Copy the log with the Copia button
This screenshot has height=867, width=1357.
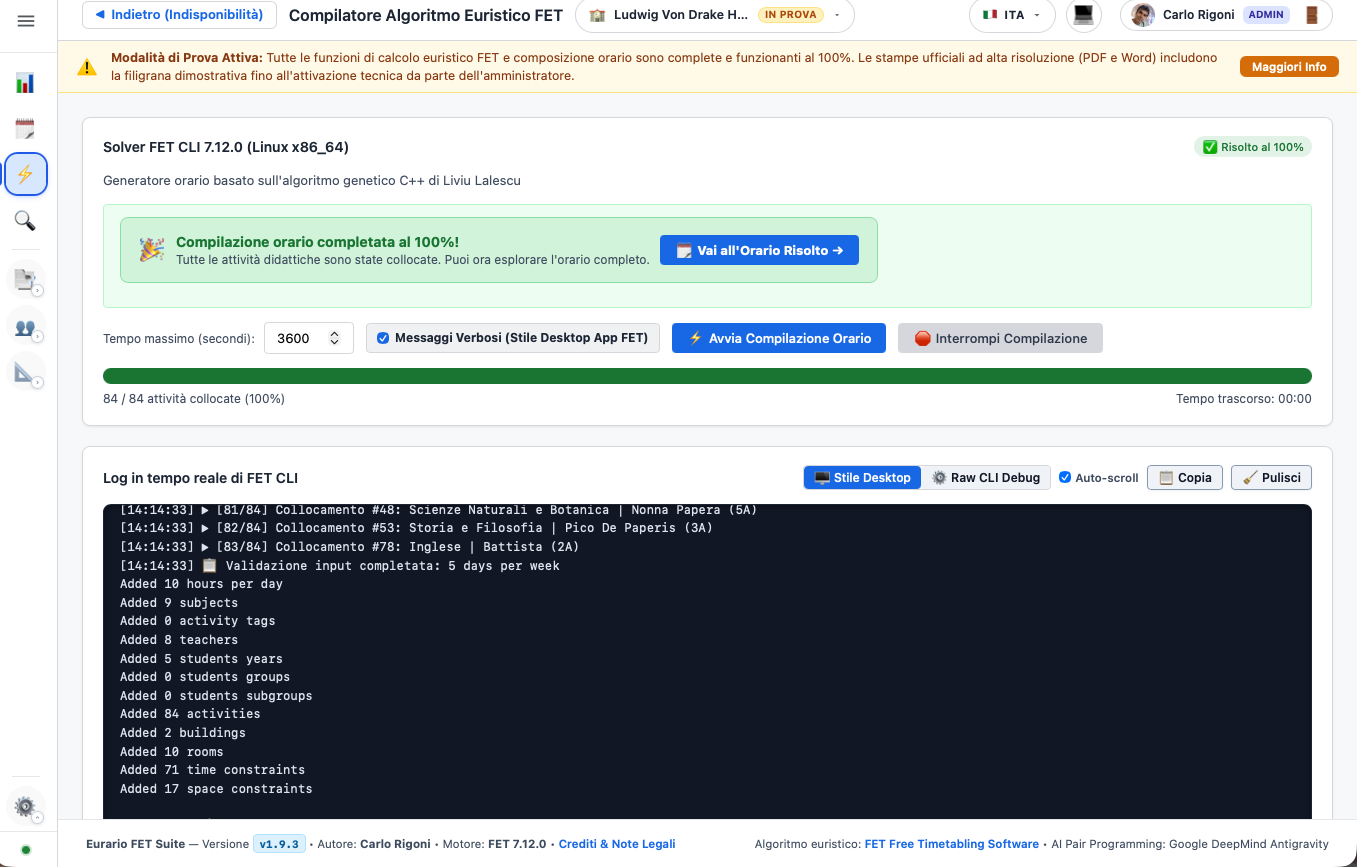pos(1185,478)
